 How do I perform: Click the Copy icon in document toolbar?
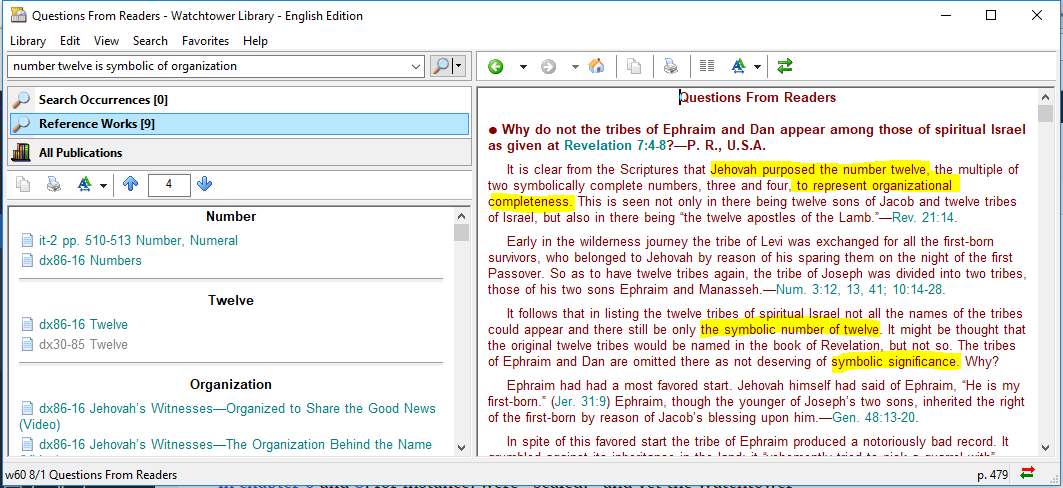[x=634, y=66]
